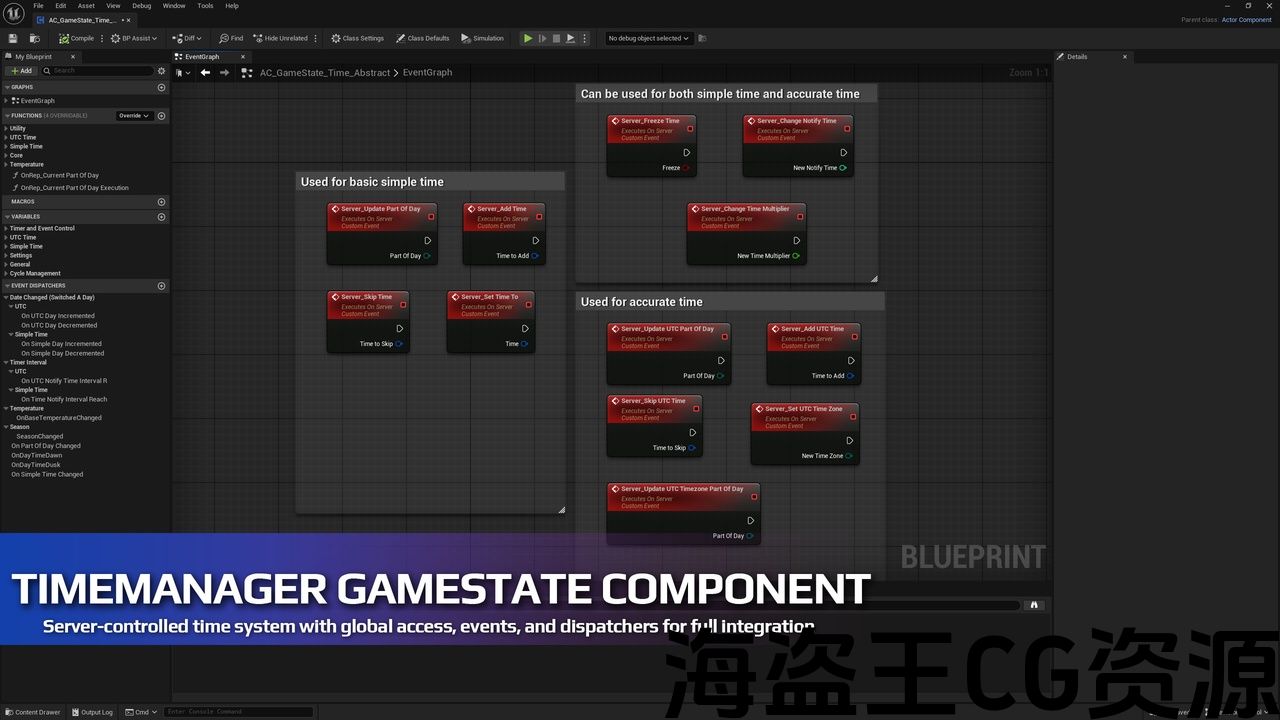This screenshot has height=720, width=1280.
Task: Open the Debug menu
Action: [x=142, y=6]
